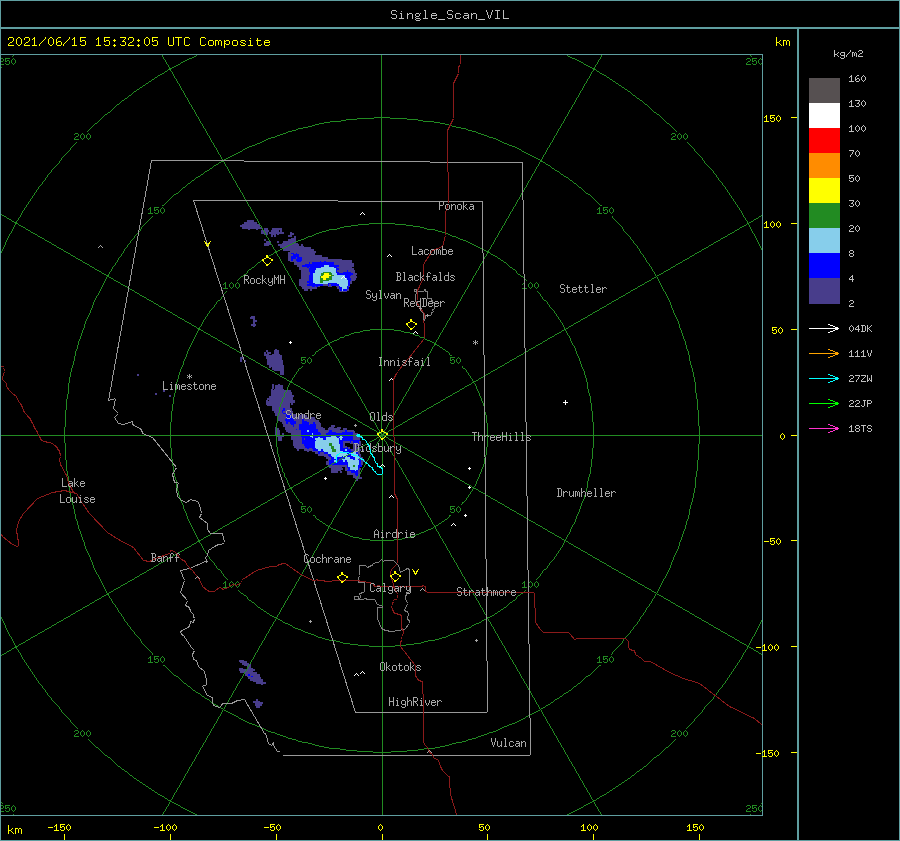Click the orange 50-70 legend swatch

pos(824,166)
